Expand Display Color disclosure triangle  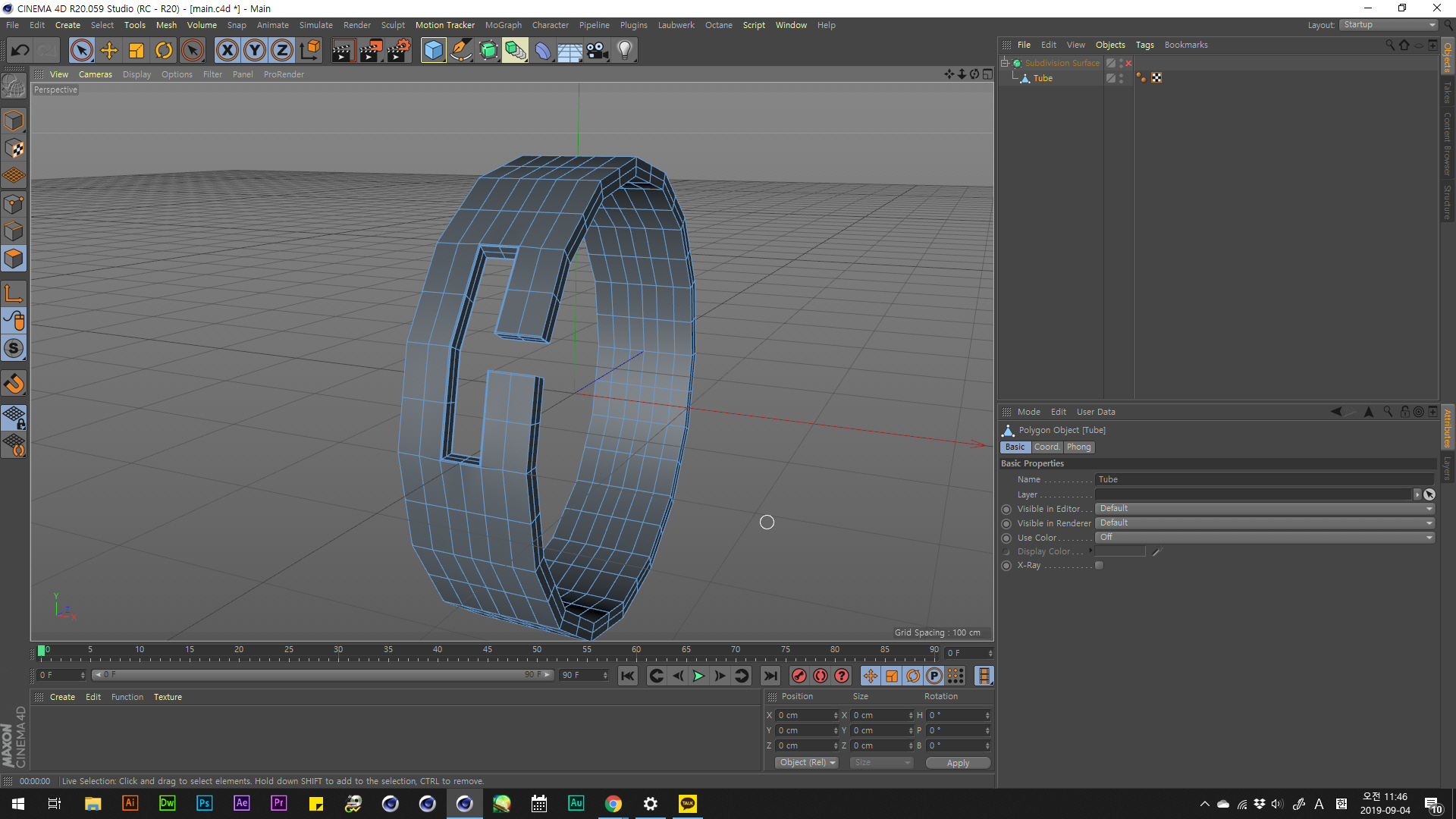point(1090,551)
